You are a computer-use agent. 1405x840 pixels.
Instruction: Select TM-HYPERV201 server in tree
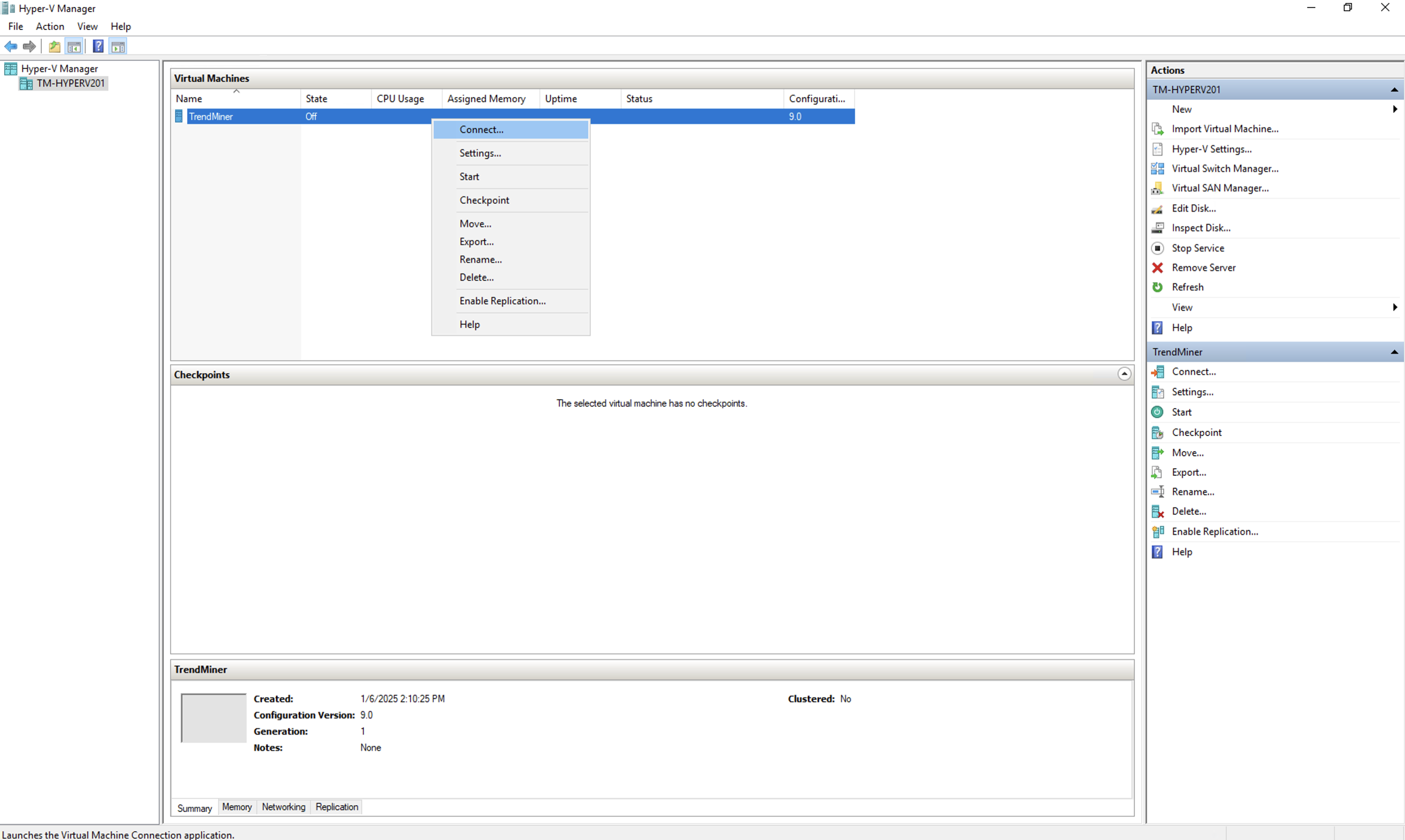click(70, 84)
